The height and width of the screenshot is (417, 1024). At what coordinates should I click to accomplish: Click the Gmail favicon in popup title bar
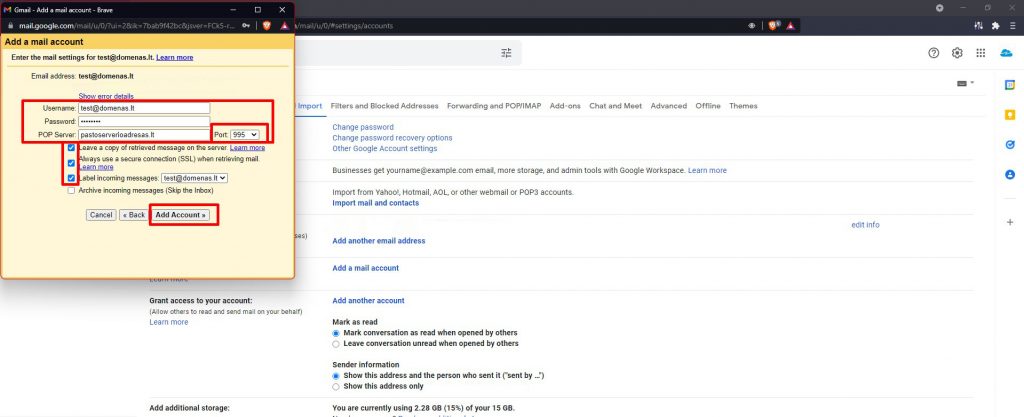7,10
